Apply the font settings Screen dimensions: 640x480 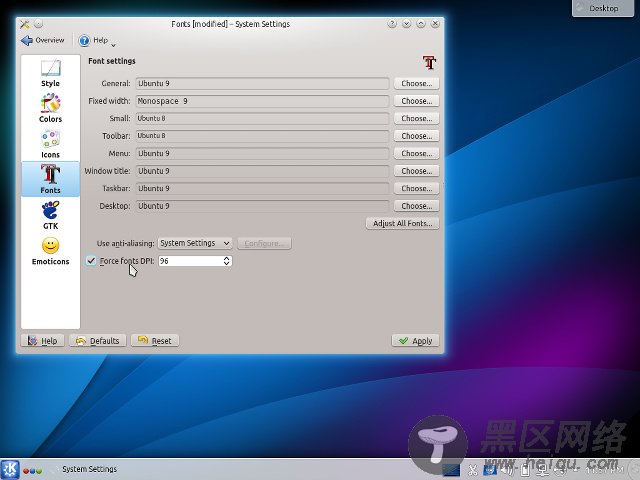[x=416, y=341]
